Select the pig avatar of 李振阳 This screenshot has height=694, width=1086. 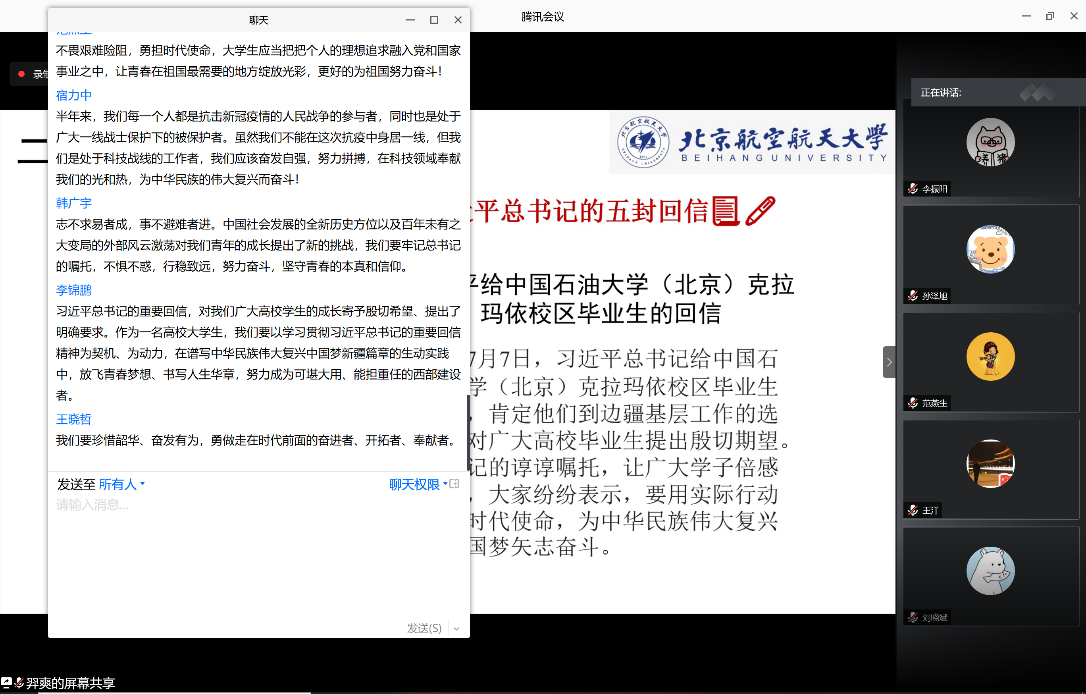coord(990,142)
